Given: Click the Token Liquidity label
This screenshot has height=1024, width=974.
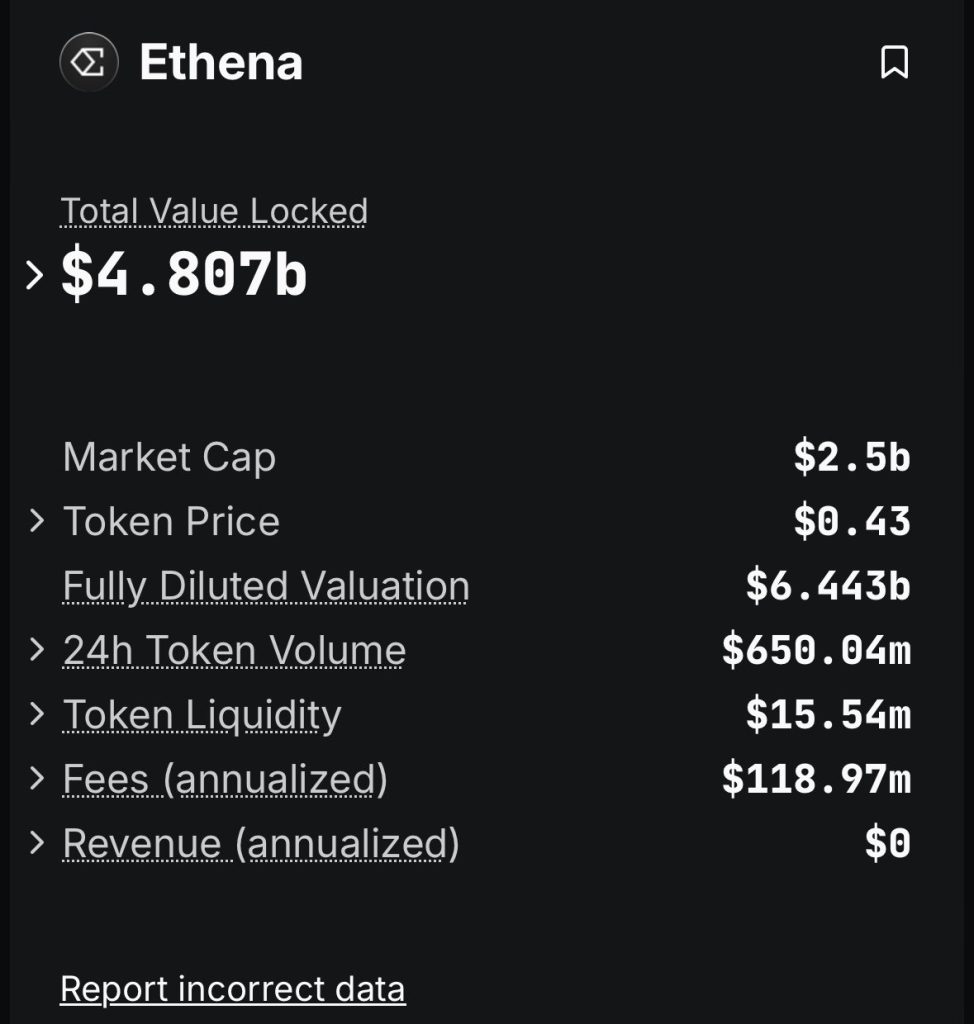Looking at the screenshot, I should coord(202,714).
